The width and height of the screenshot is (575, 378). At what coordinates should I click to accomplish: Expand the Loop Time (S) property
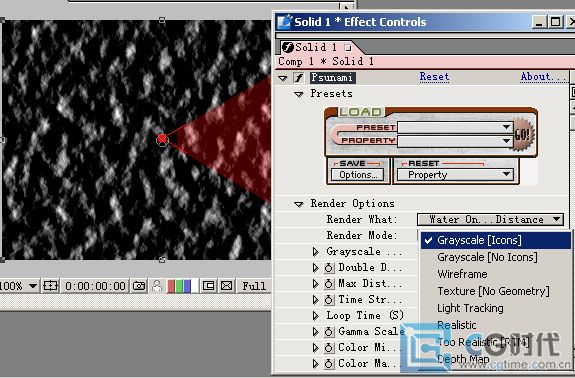[x=315, y=316]
